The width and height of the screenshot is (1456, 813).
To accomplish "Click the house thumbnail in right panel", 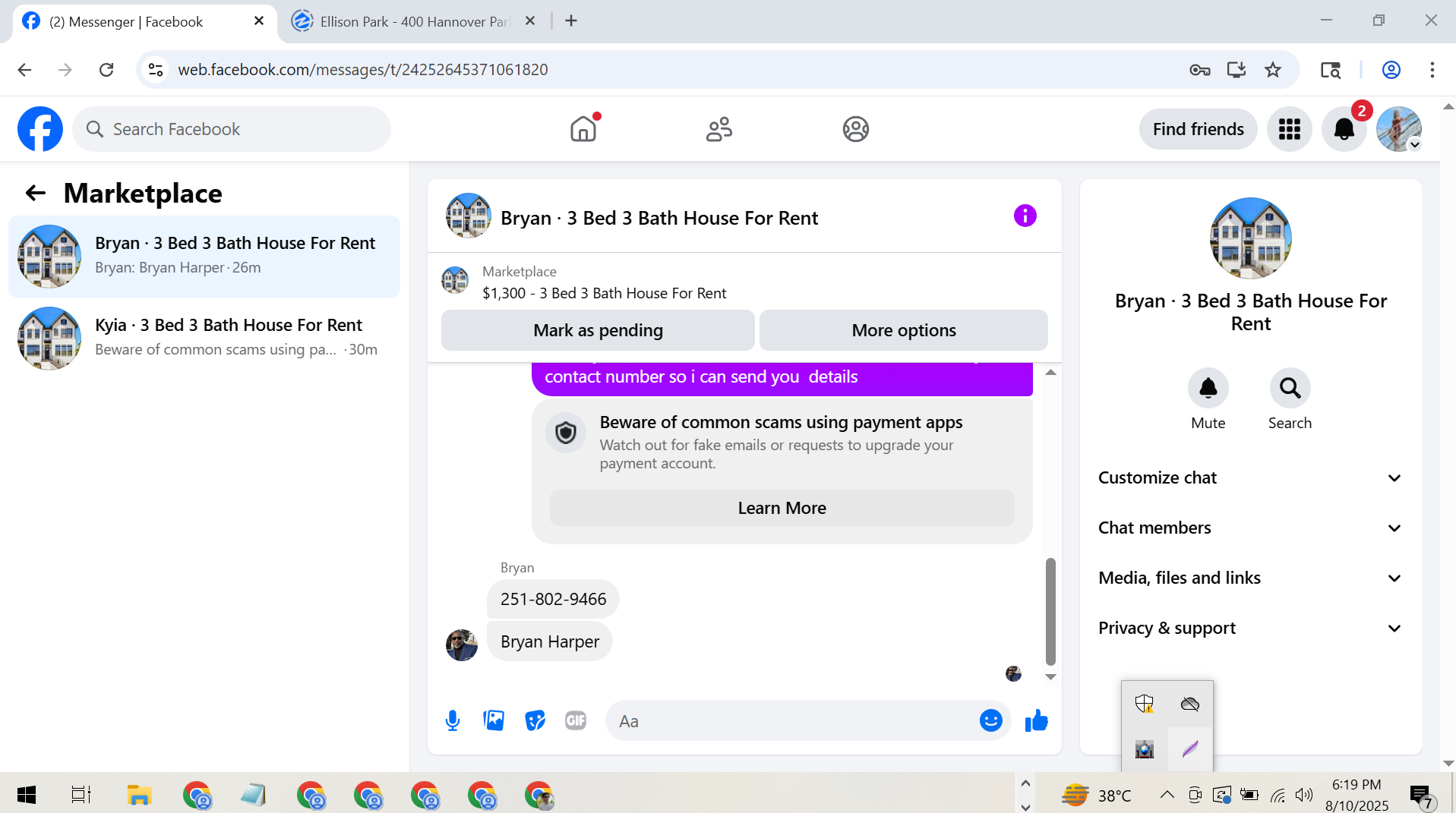I will pos(1250,238).
